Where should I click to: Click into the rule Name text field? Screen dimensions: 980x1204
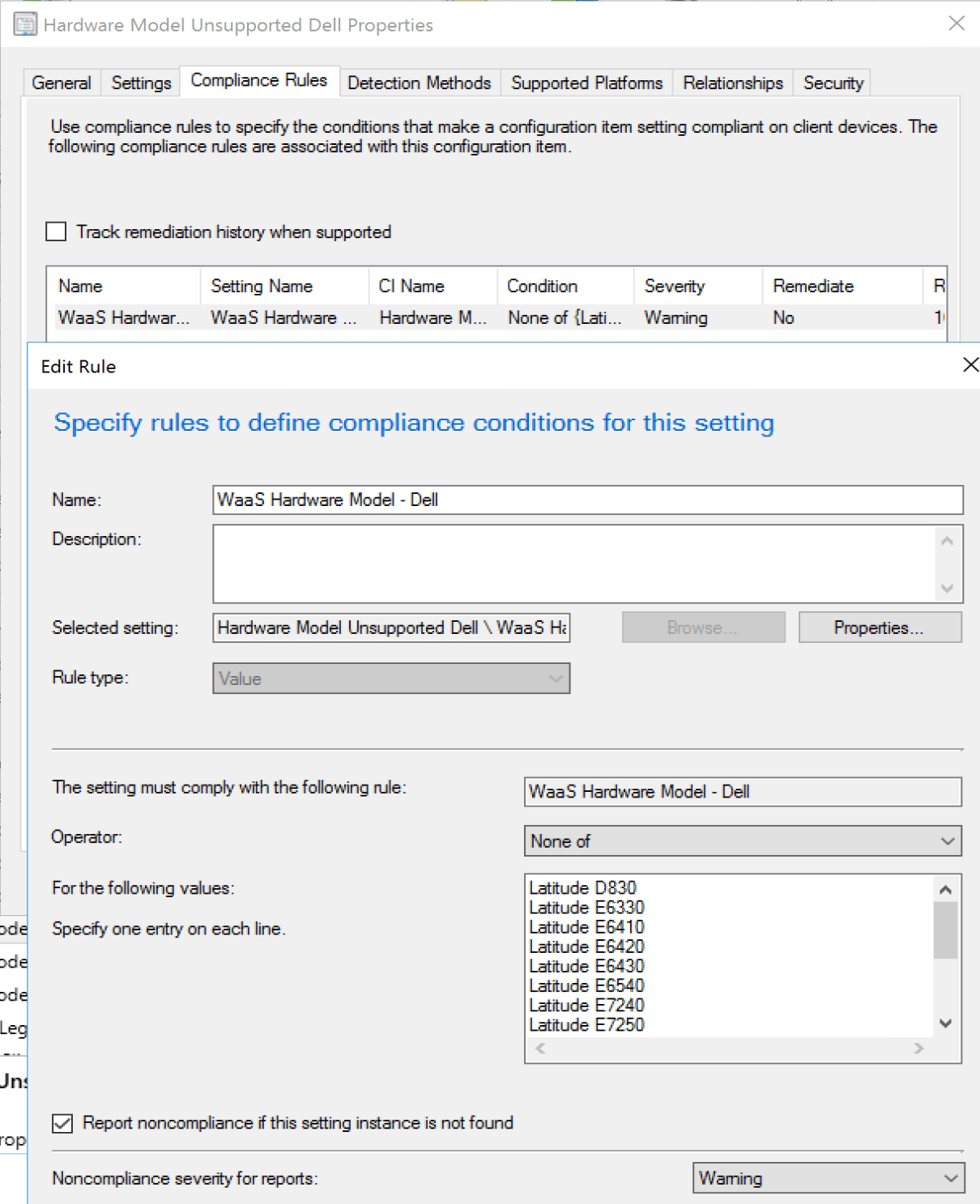coord(587,500)
